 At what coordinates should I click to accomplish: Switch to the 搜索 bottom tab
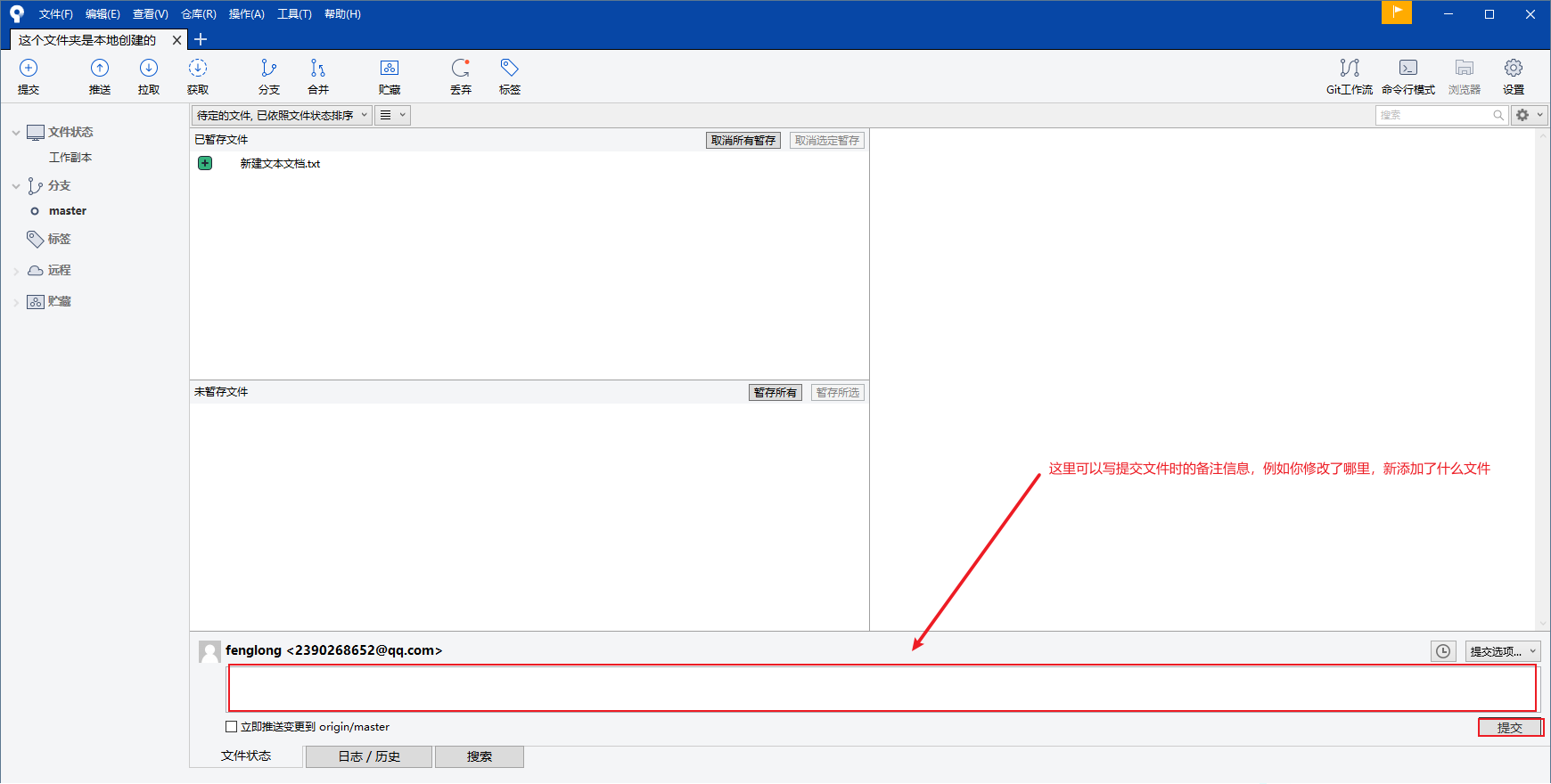tap(480, 756)
